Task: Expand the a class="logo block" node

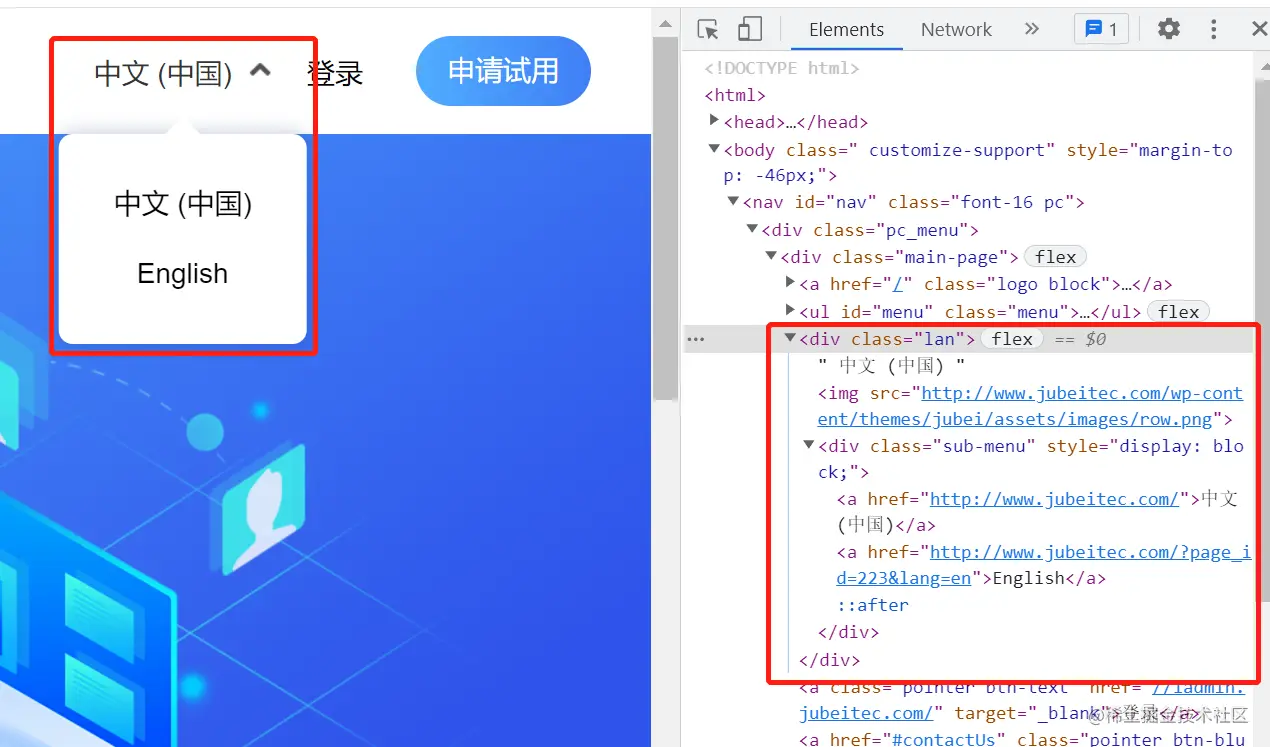Action: (x=790, y=283)
